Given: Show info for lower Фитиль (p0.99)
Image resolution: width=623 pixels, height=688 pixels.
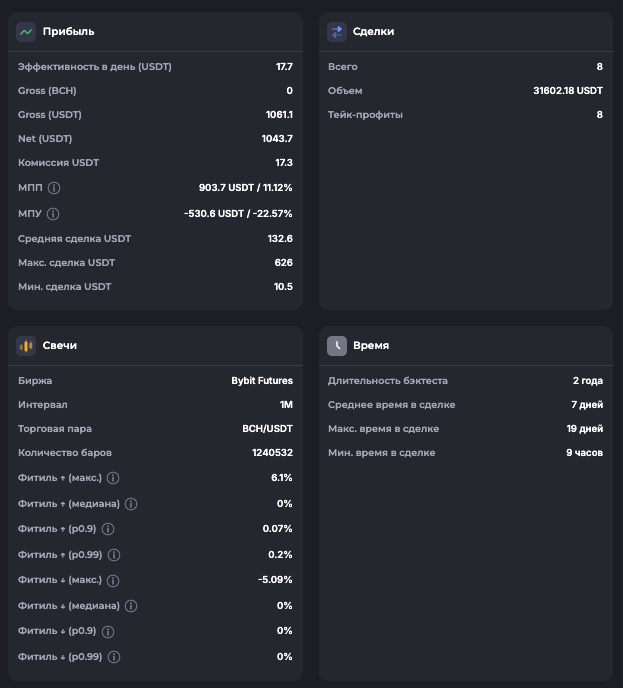Looking at the screenshot, I should click(113, 657).
